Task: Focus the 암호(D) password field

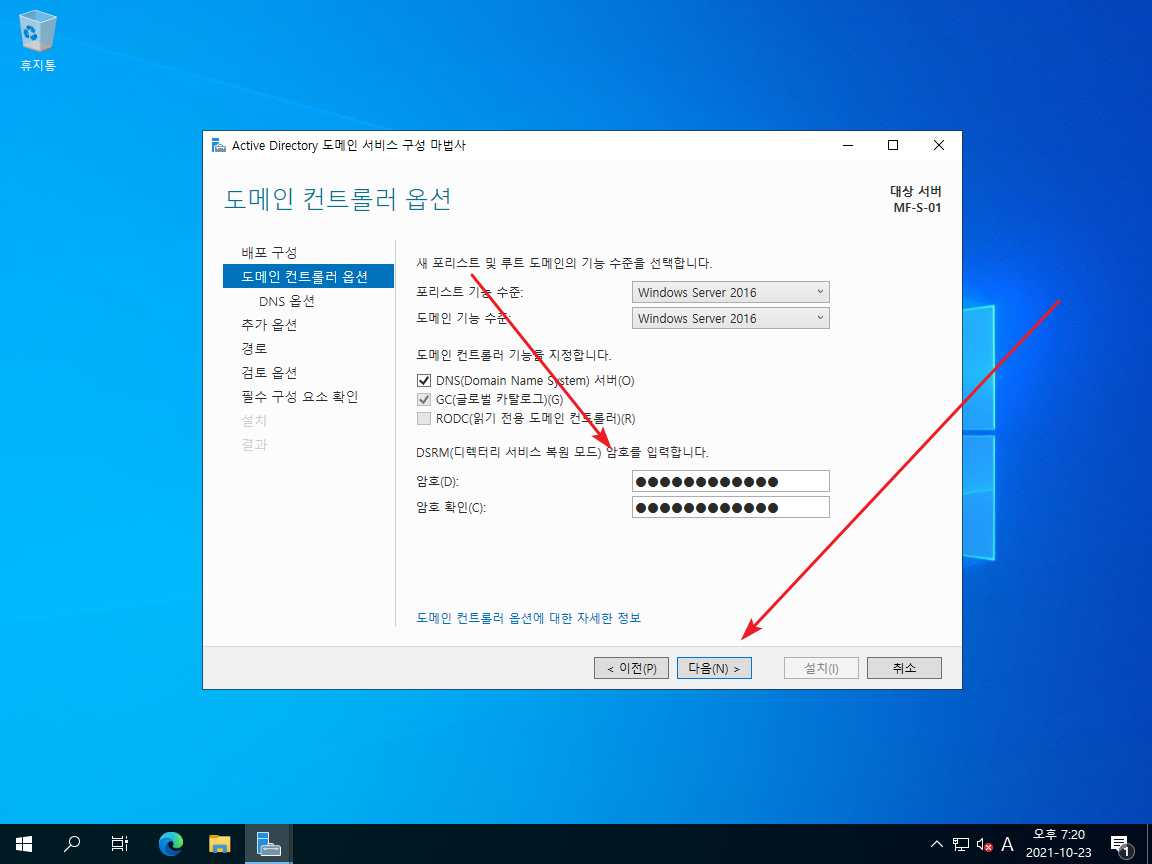Action: pyautogui.click(x=730, y=481)
